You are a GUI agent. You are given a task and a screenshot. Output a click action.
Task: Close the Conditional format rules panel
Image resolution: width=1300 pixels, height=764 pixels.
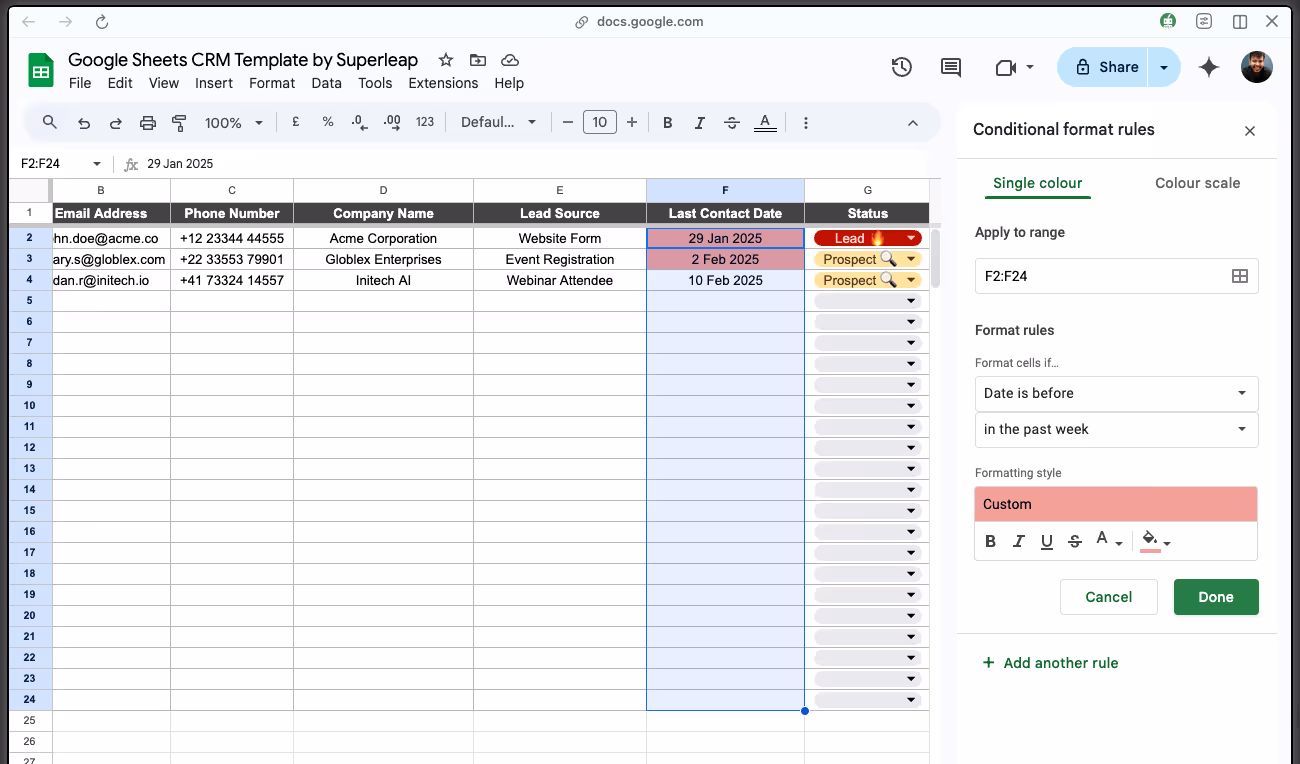pyautogui.click(x=1250, y=131)
